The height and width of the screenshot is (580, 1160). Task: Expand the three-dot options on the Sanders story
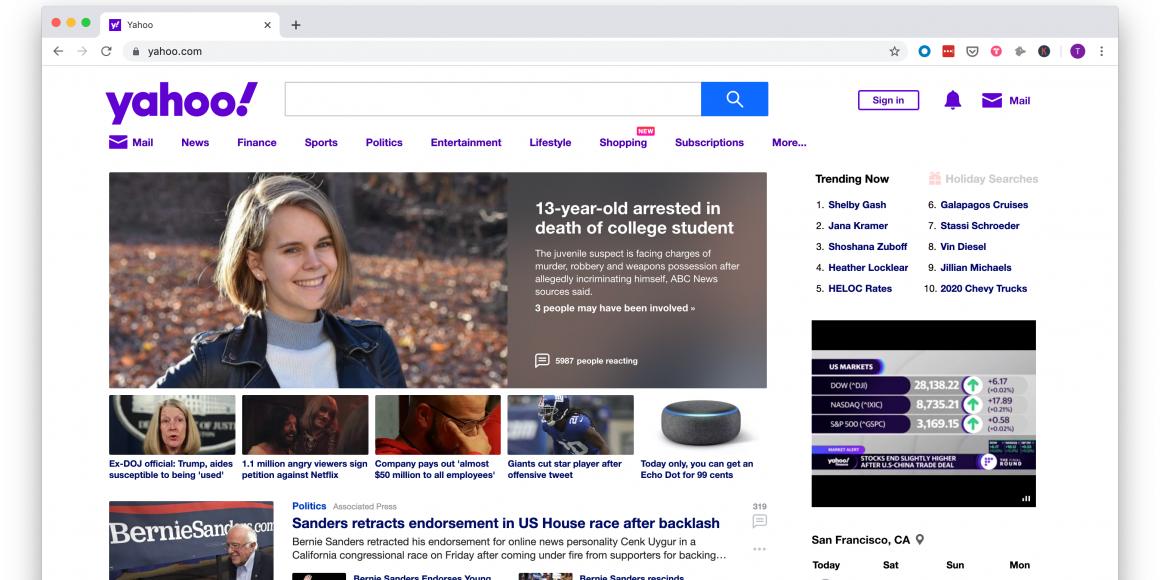click(x=759, y=549)
